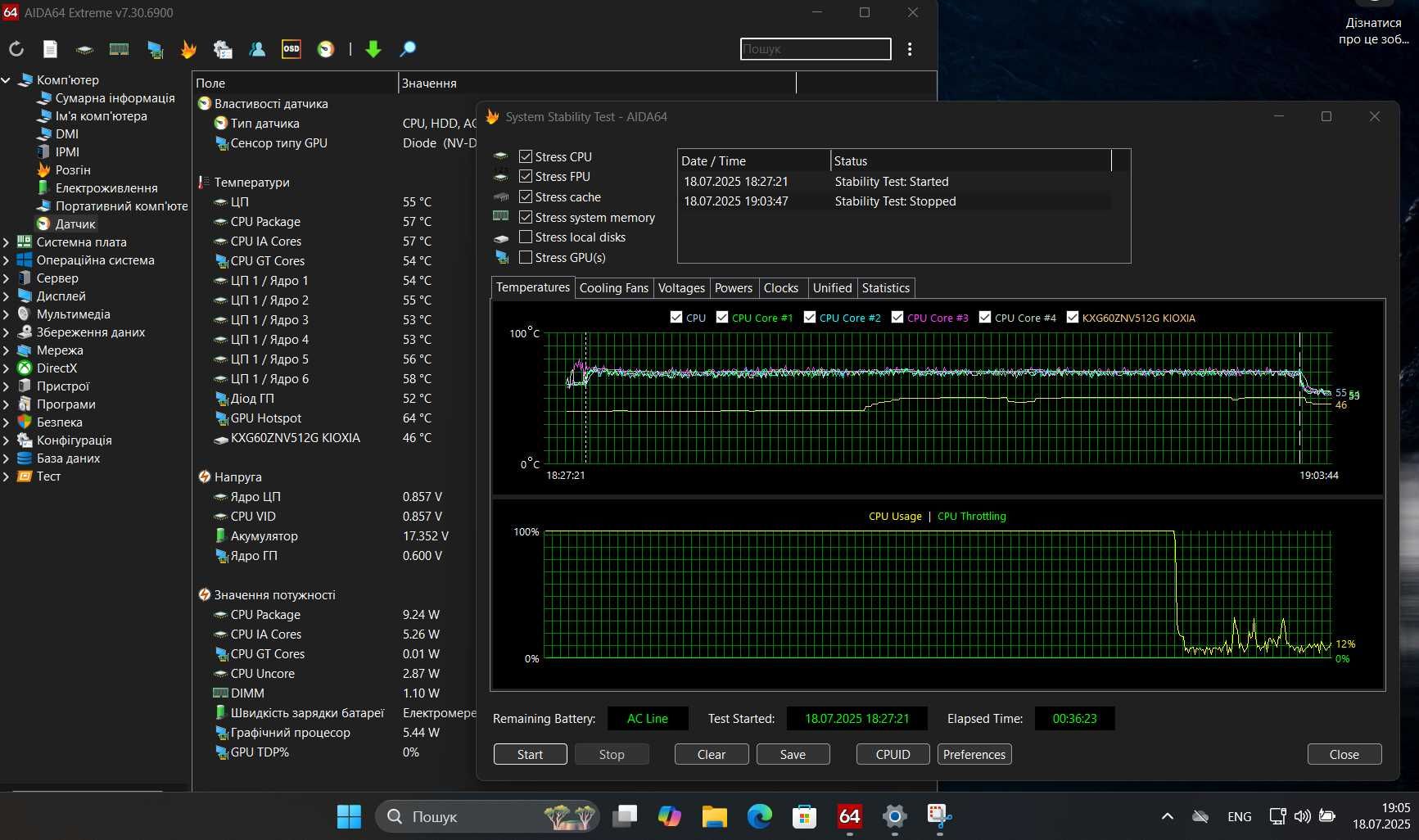Screen dimensions: 1419x840
Task: Open the Clocks tab
Action: click(x=781, y=287)
